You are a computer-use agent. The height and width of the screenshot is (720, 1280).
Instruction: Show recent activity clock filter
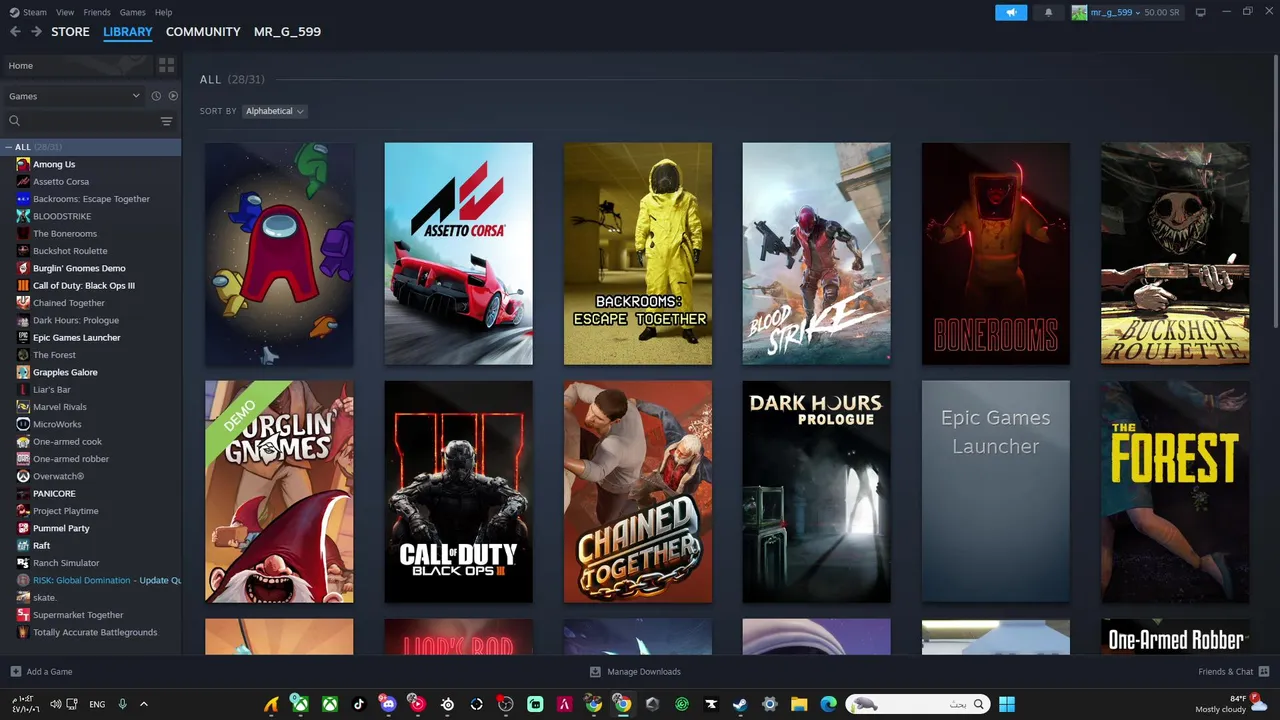(156, 96)
